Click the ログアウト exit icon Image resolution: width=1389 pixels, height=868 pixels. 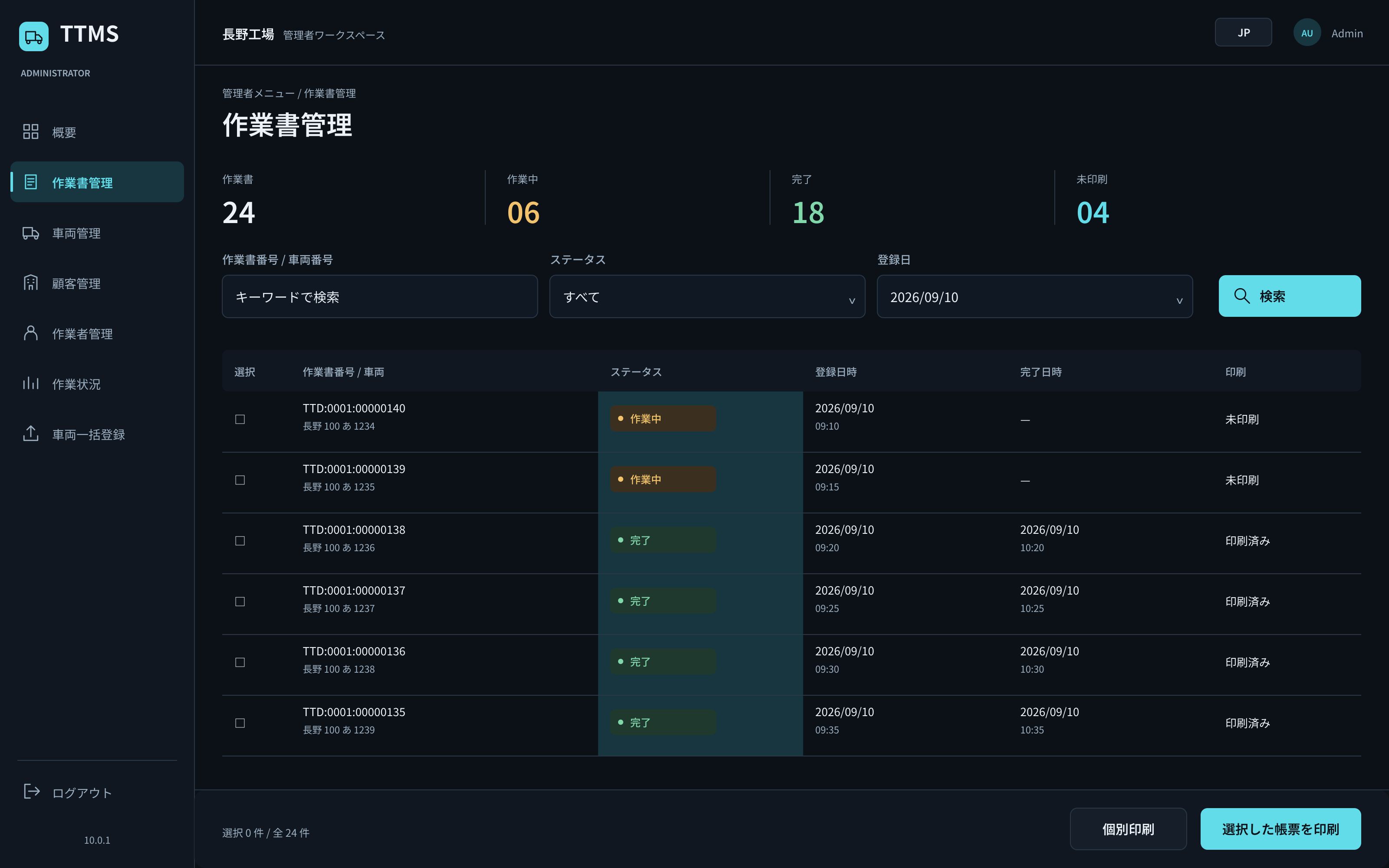[x=32, y=792]
